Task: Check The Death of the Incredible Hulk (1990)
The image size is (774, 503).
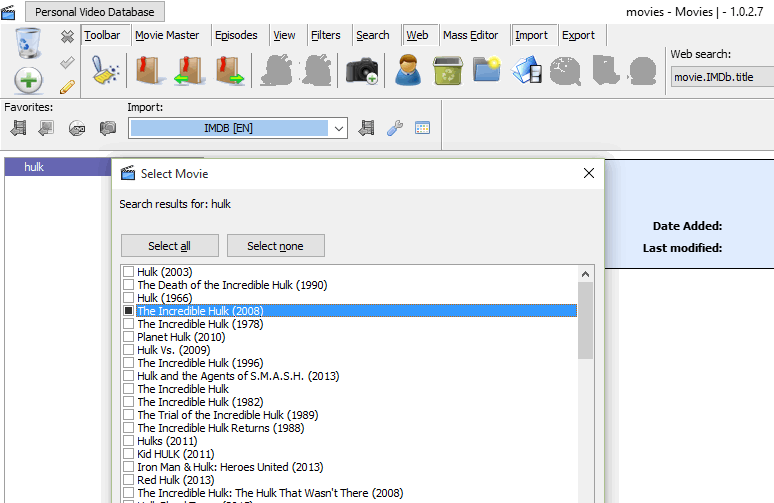Action: tap(129, 285)
